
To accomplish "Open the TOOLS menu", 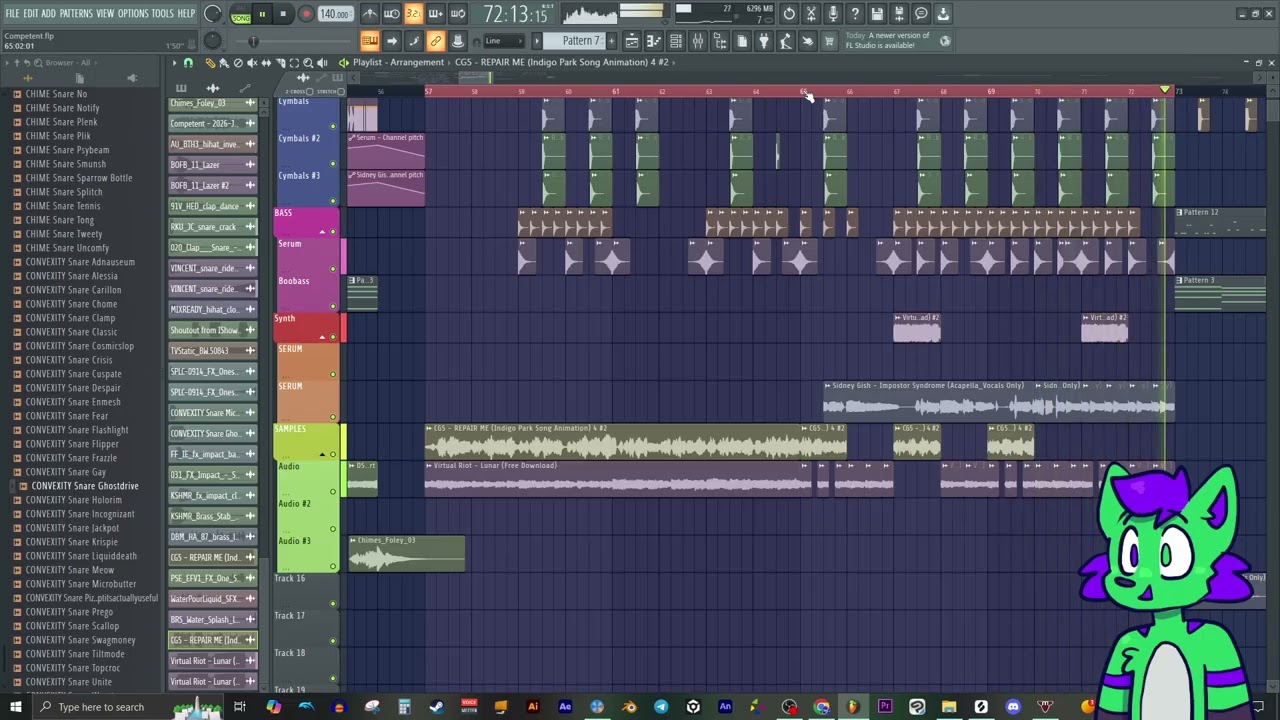I will pos(163,14).
